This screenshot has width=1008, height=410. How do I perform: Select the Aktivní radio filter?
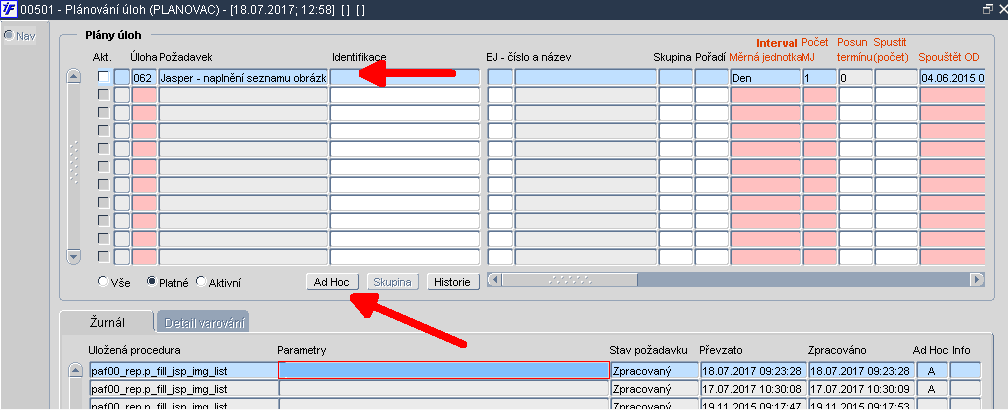pos(201,281)
